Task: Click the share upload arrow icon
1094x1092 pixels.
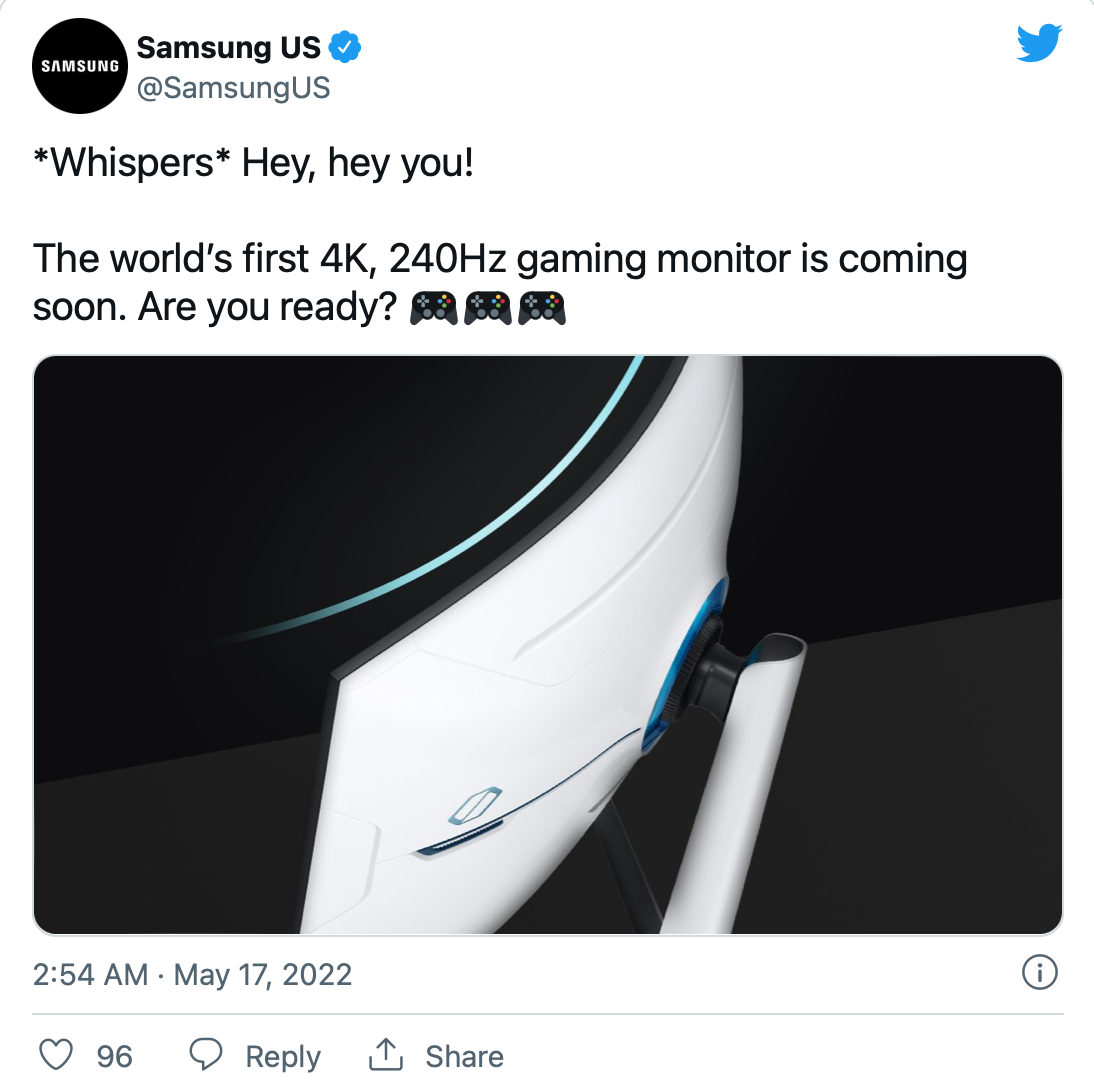Action: pyautogui.click(x=386, y=1054)
